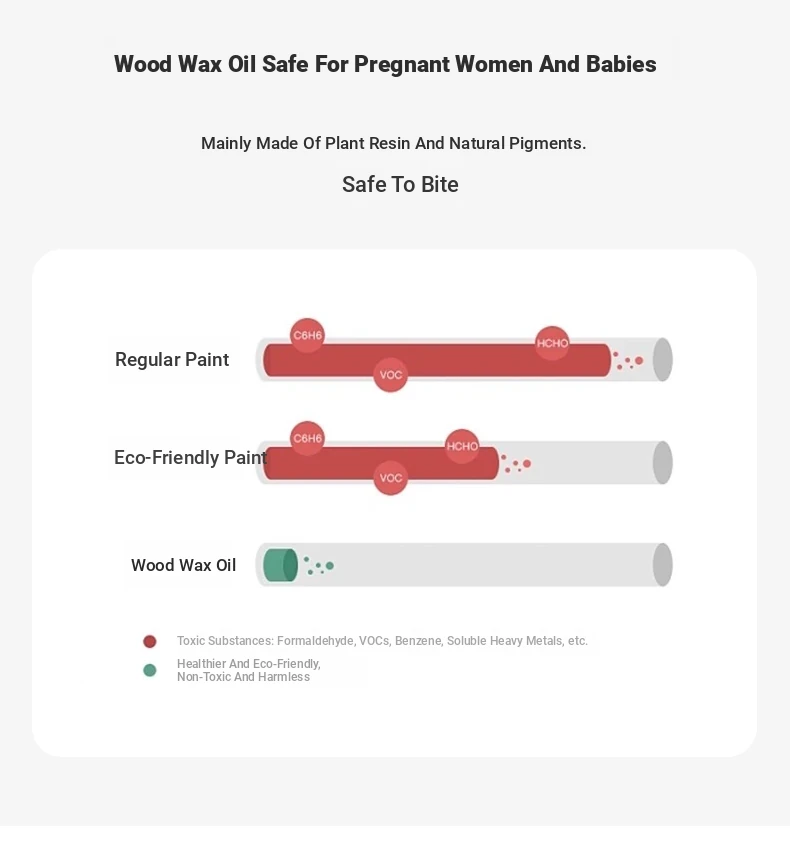Image resolution: width=790 pixels, height=854 pixels.
Task: Click the green dots beside Wood Wax Oil bar
Action: [x=319, y=566]
